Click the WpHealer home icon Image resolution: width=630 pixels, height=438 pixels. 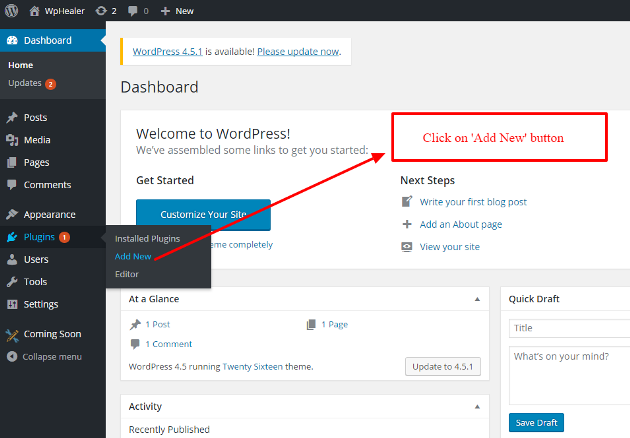click(35, 11)
